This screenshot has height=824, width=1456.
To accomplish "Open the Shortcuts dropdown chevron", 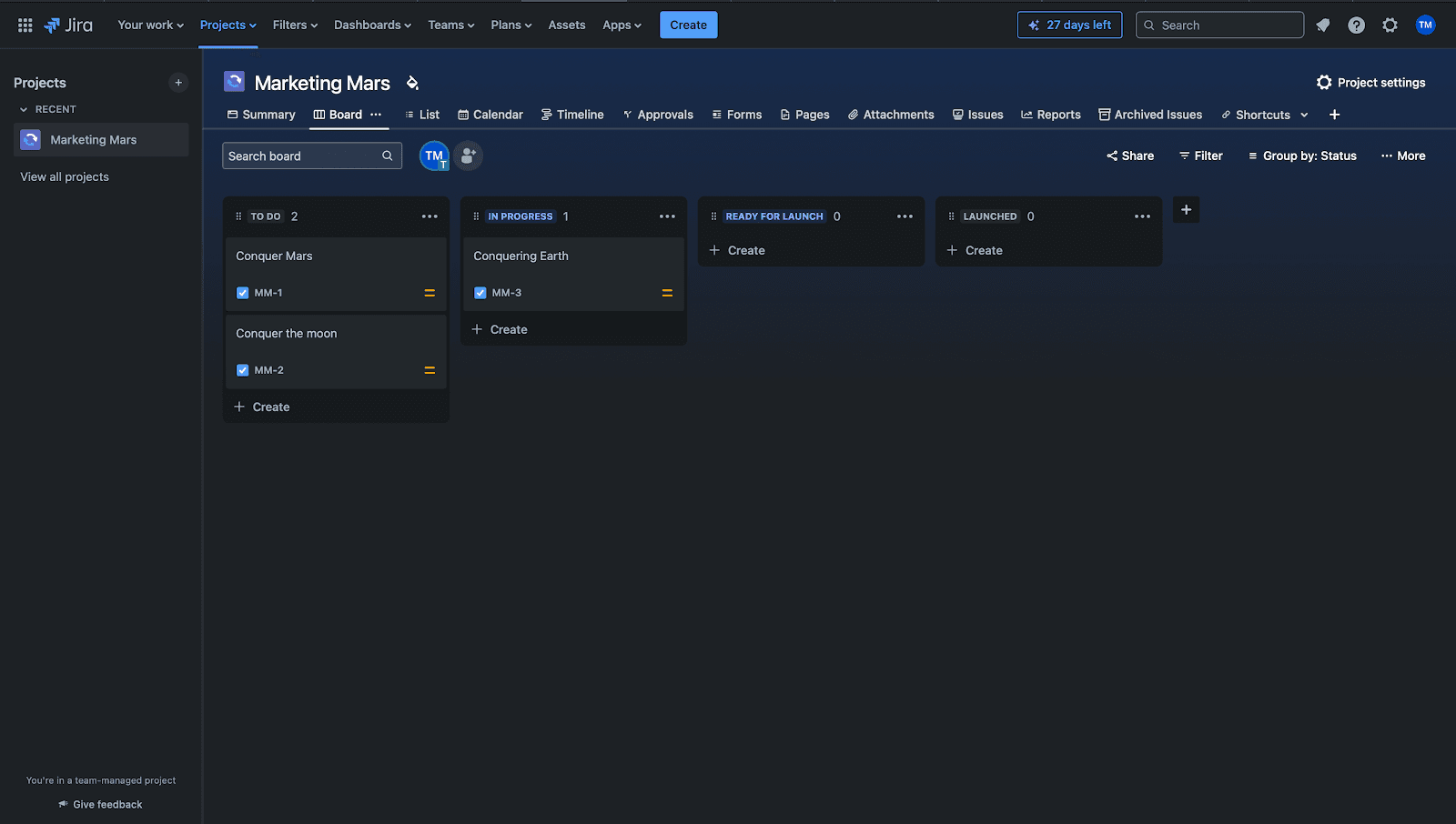I will pos(1304,115).
